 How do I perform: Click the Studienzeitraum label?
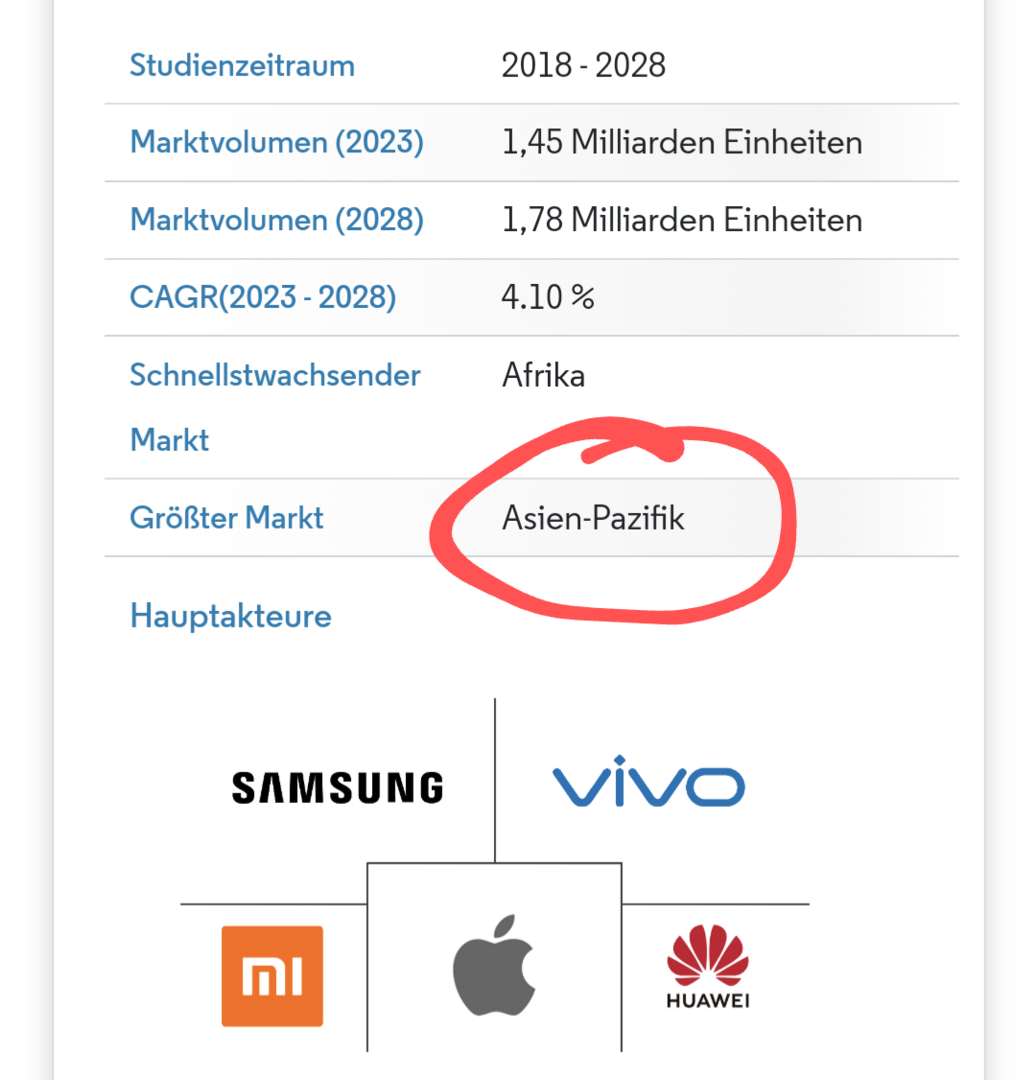click(242, 66)
